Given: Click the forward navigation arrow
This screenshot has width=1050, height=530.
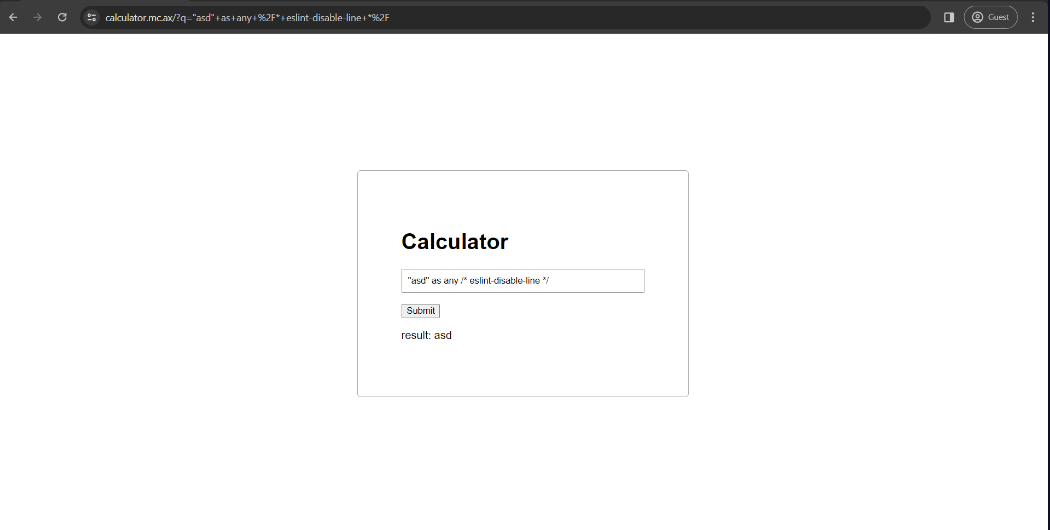Looking at the screenshot, I should pos(38,17).
